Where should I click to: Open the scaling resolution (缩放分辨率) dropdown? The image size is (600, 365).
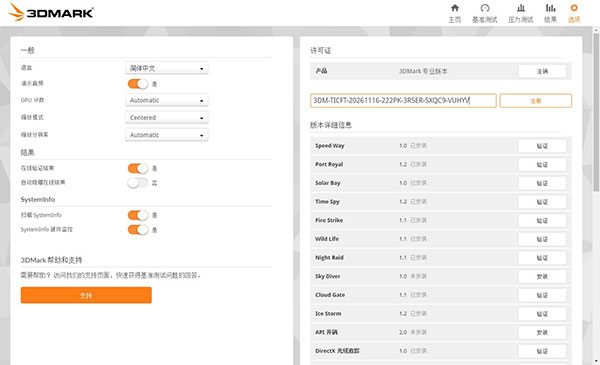click(x=167, y=135)
